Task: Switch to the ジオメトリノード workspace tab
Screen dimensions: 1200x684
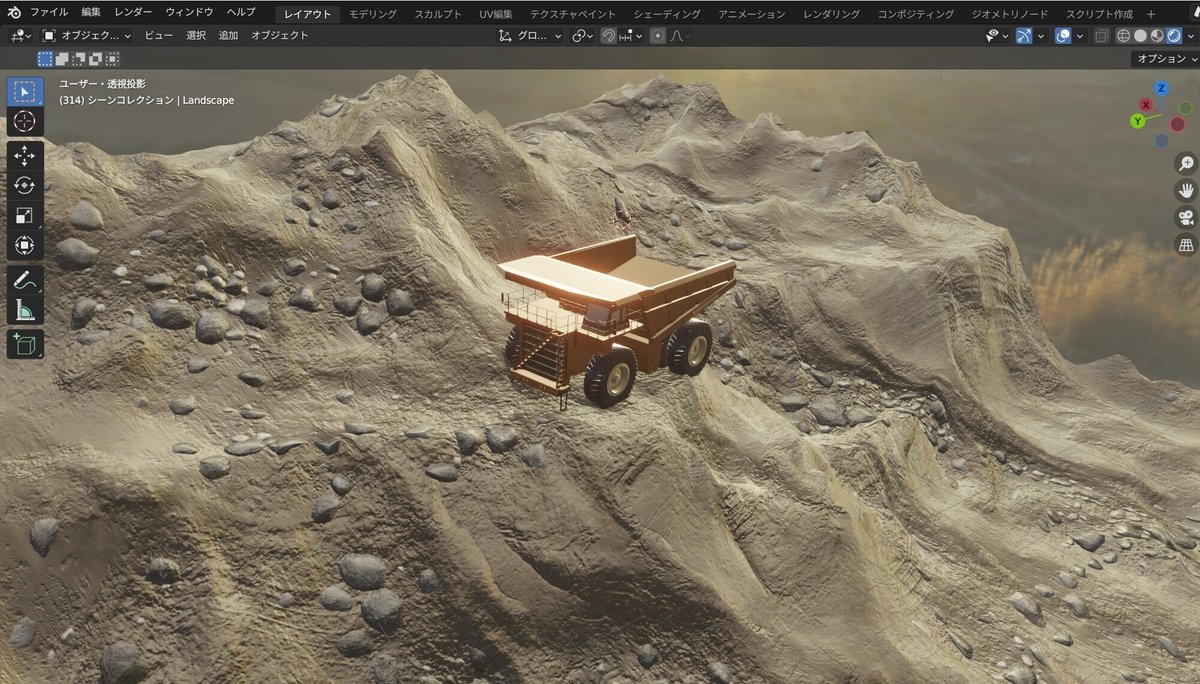Action: [1010, 14]
